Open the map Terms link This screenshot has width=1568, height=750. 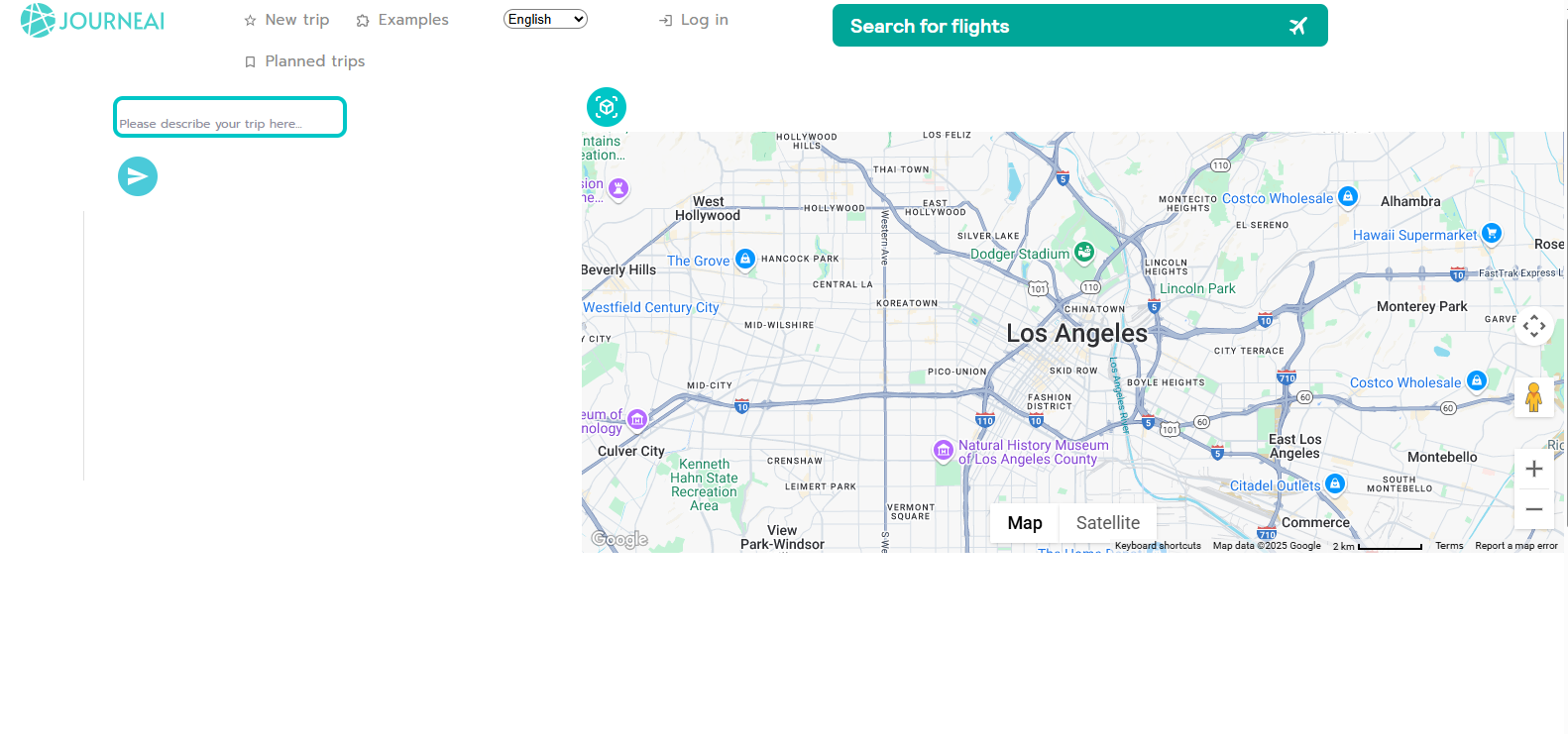tap(1449, 546)
